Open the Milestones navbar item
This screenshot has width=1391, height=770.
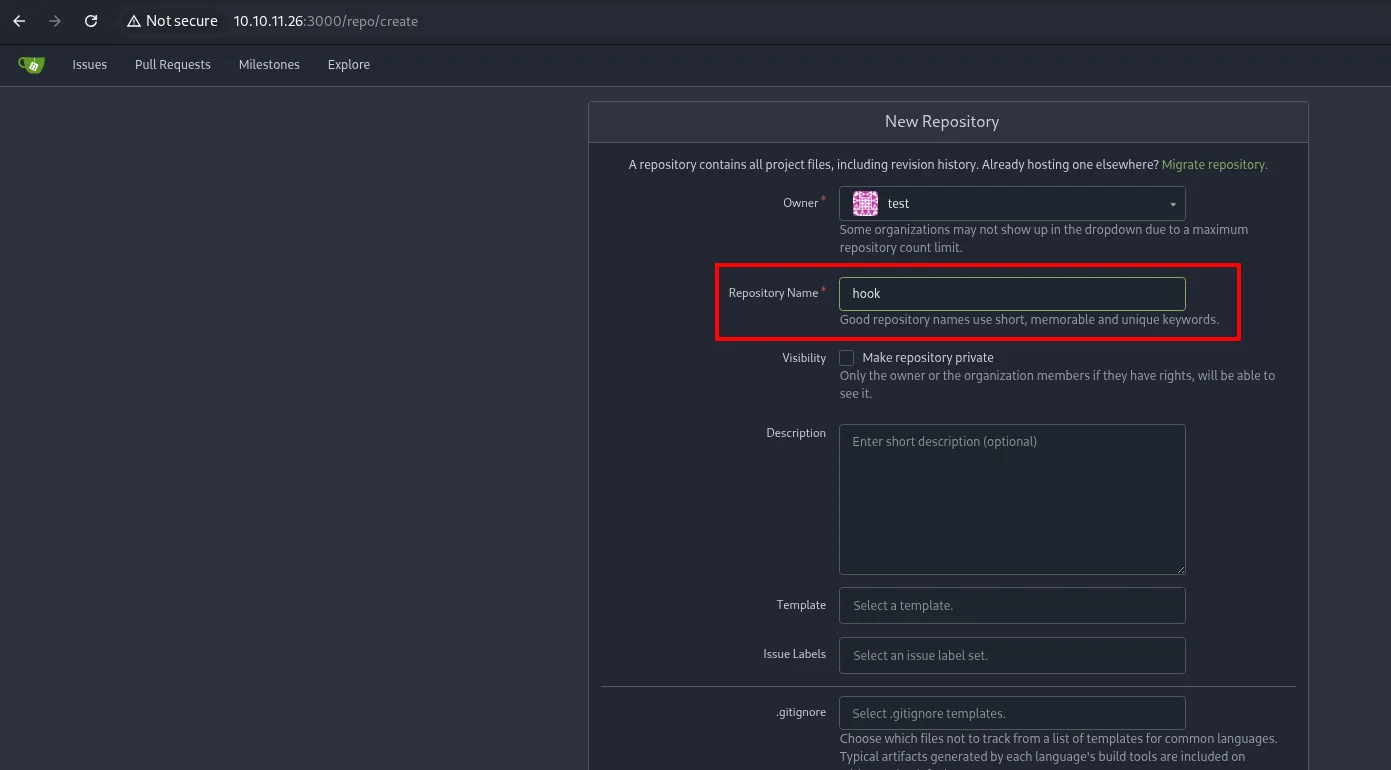point(269,65)
